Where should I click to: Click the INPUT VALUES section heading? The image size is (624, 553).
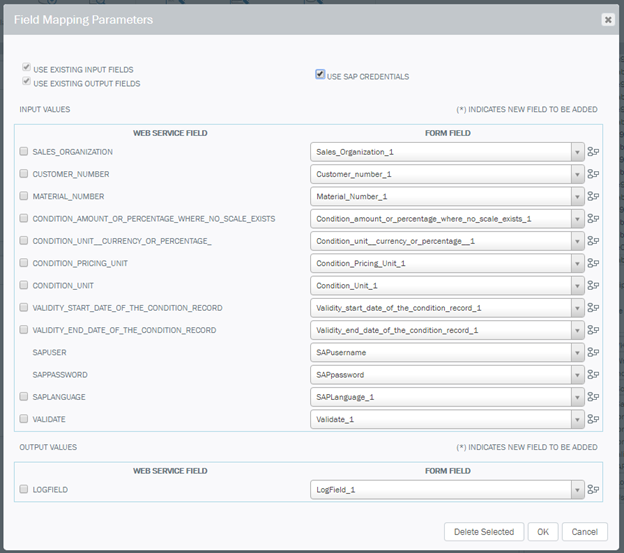[x=45, y=109]
